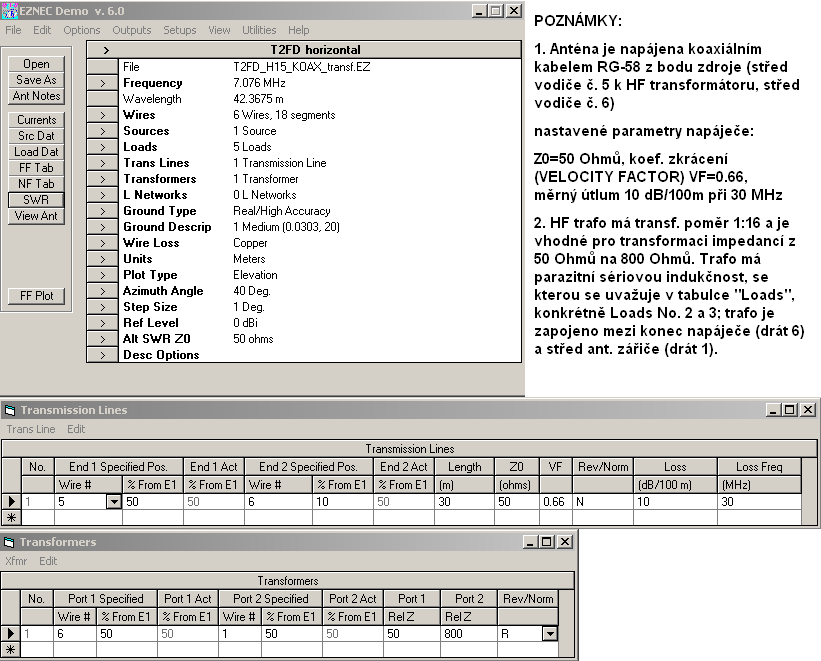
Task: Click the Open button in left panel
Action: pos(36,64)
